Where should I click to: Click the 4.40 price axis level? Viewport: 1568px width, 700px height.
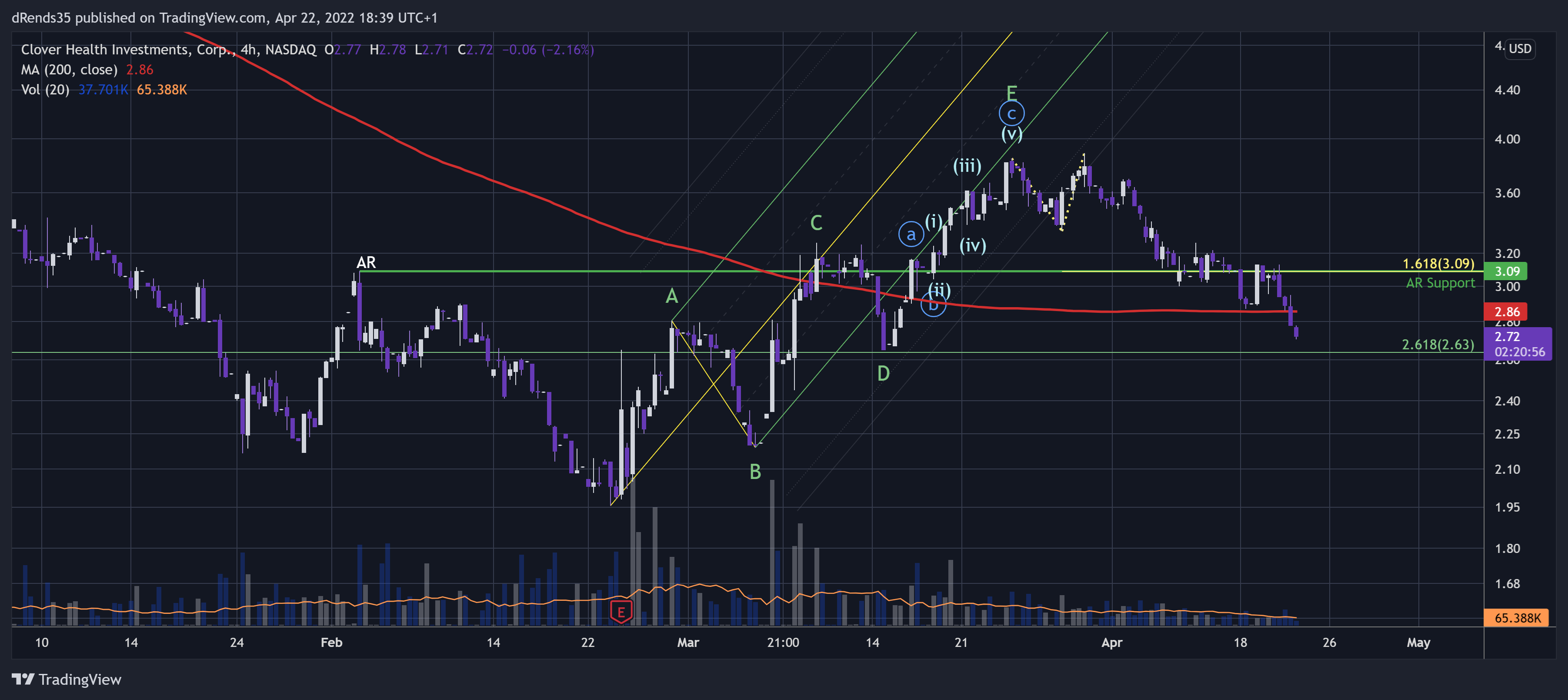pos(1507,90)
